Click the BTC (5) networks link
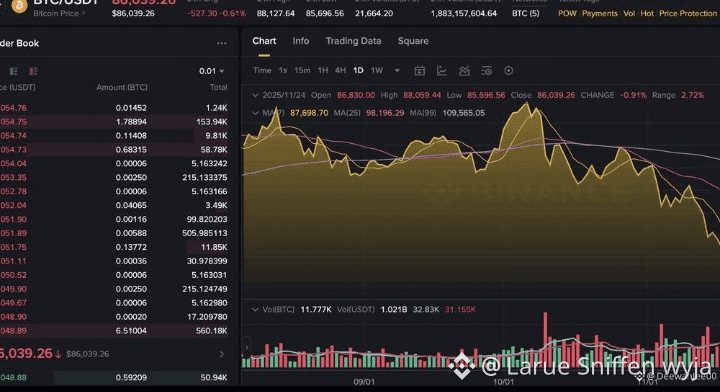 [525, 13]
